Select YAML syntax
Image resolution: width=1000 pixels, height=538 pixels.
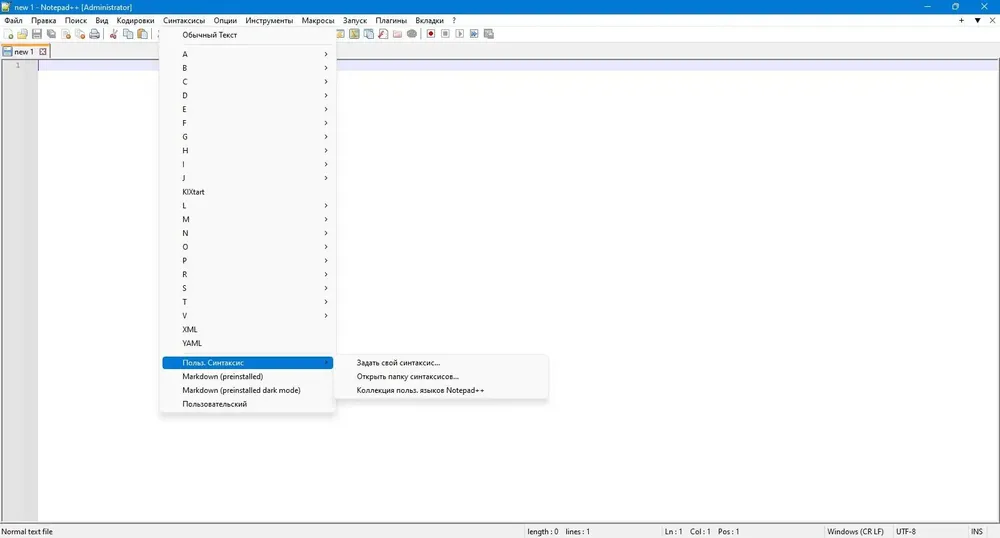(247, 343)
